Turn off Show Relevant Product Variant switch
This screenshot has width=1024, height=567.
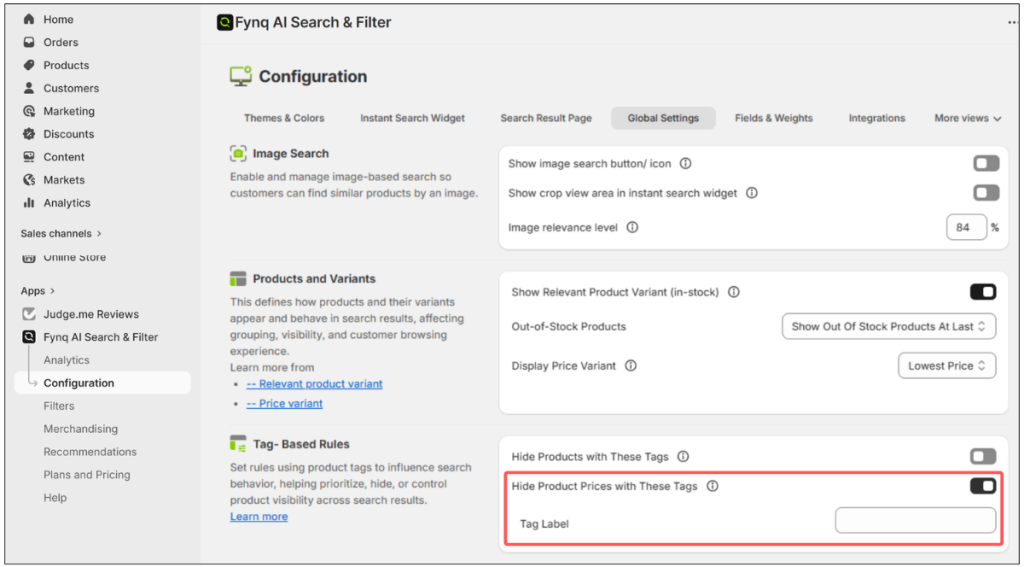[x=983, y=292]
